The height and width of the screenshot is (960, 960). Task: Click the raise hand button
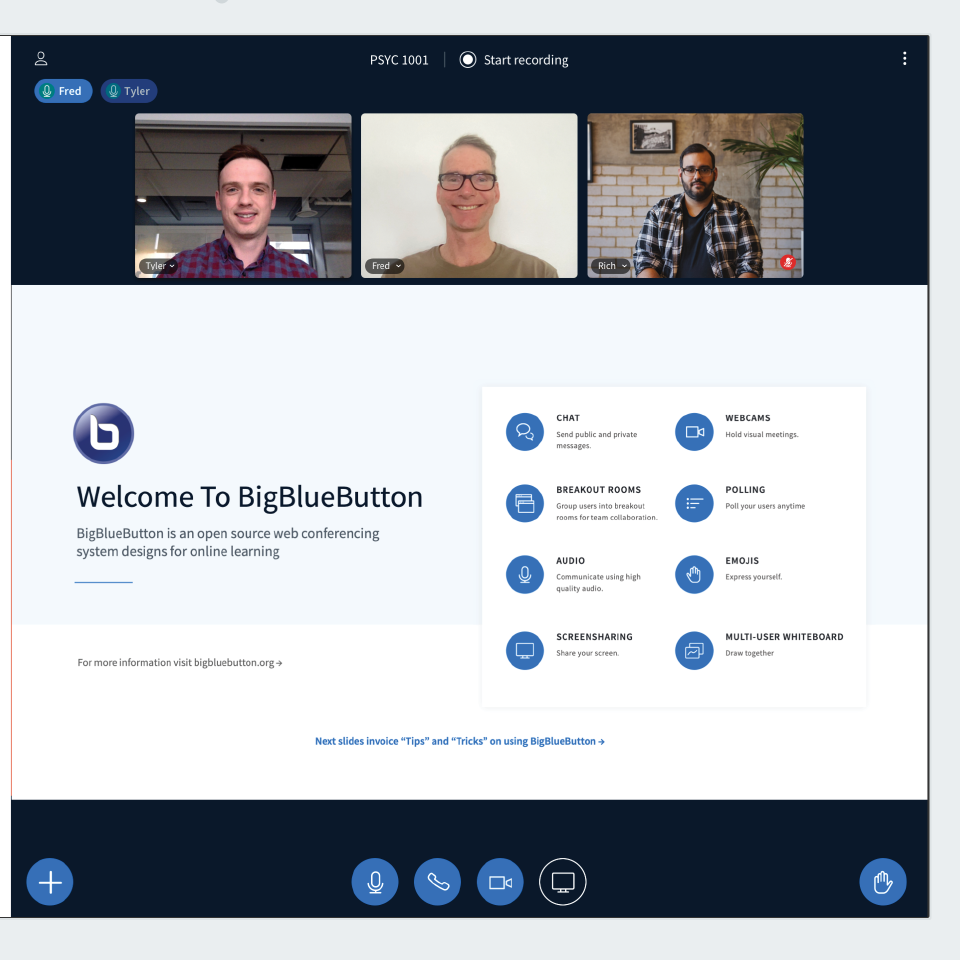[x=883, y=882]
